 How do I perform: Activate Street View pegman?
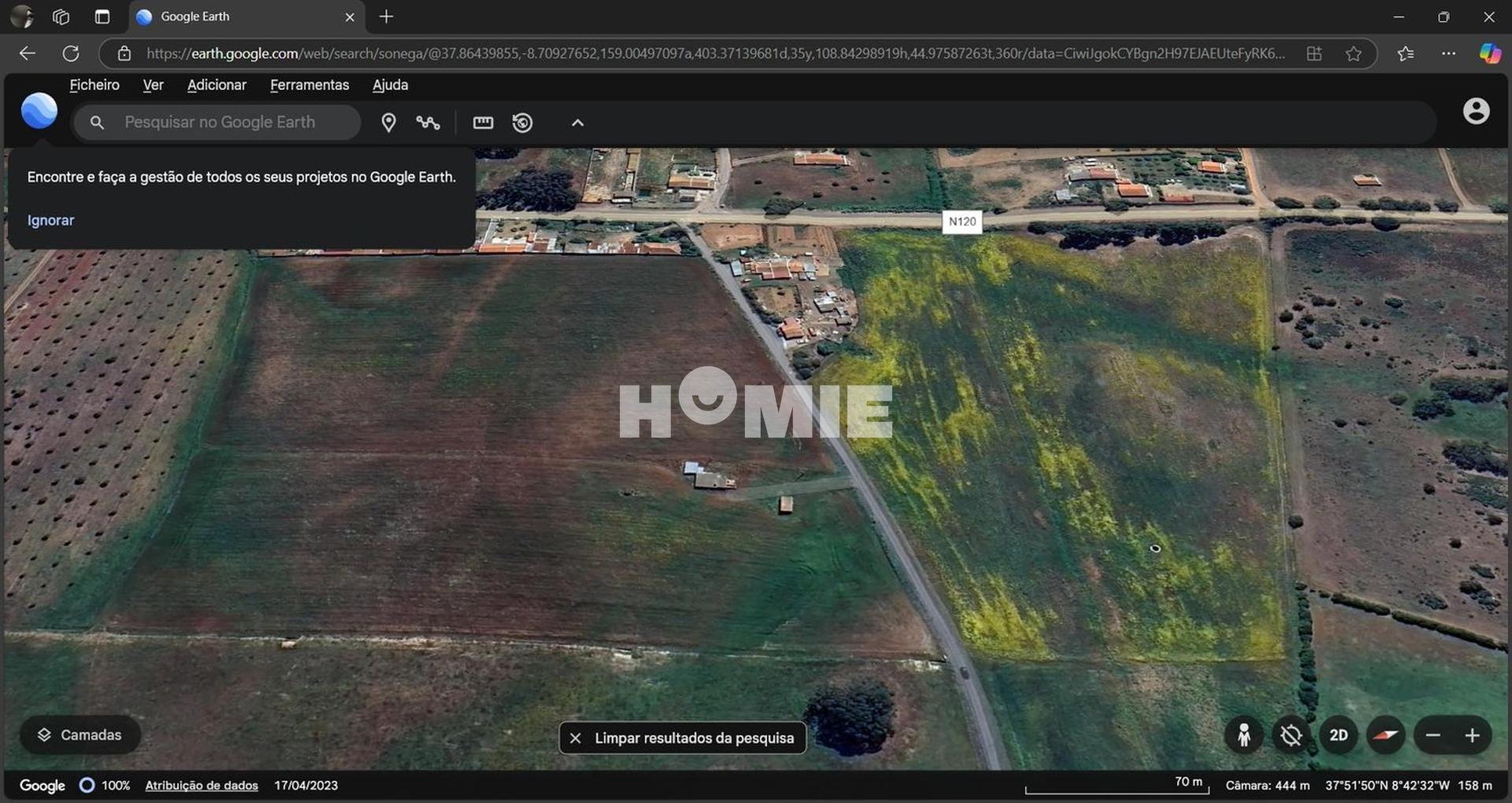(x=1244, y=735)
